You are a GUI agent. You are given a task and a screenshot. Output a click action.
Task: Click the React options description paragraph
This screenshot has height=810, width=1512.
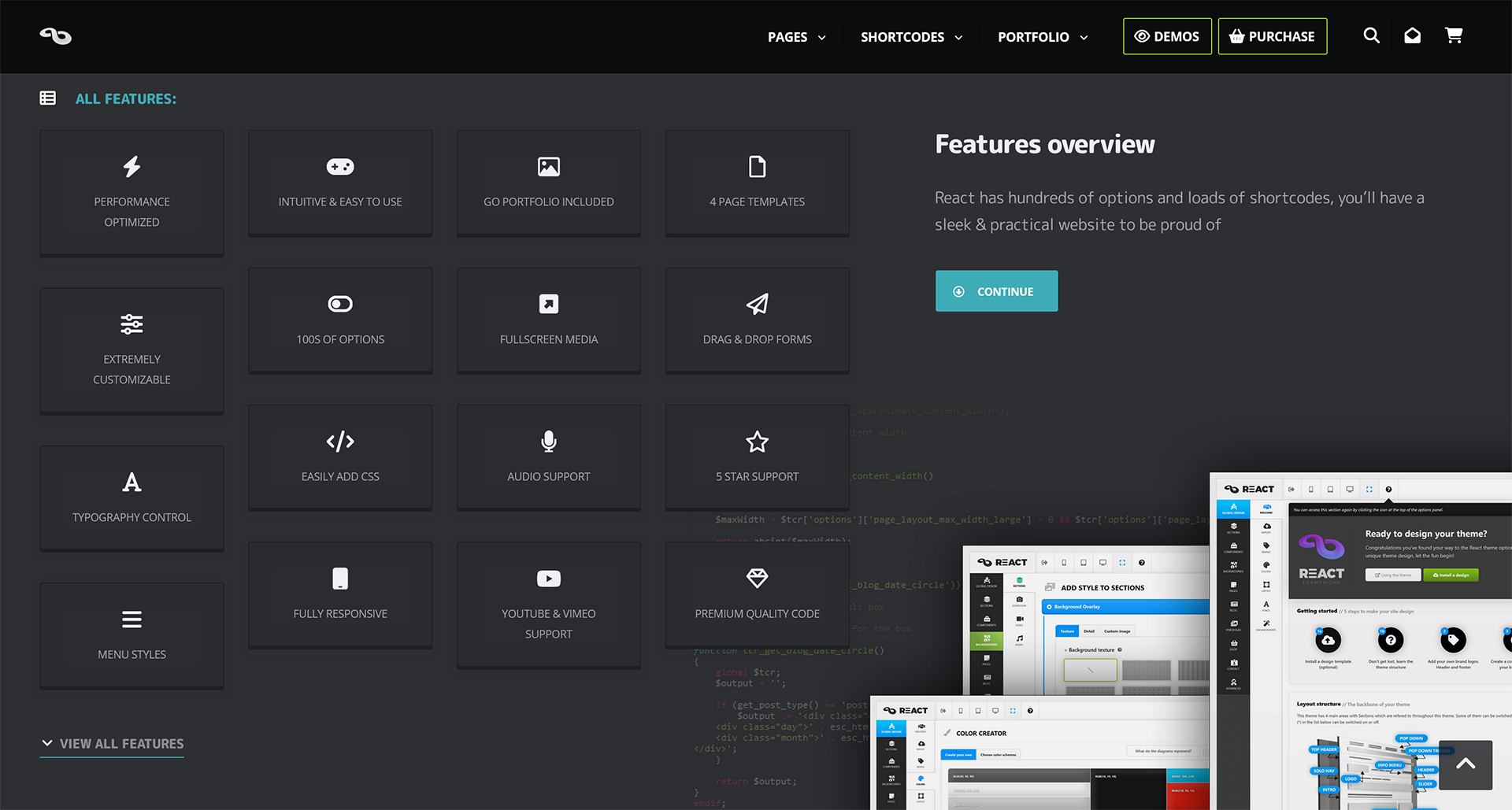coord(1180,211)
